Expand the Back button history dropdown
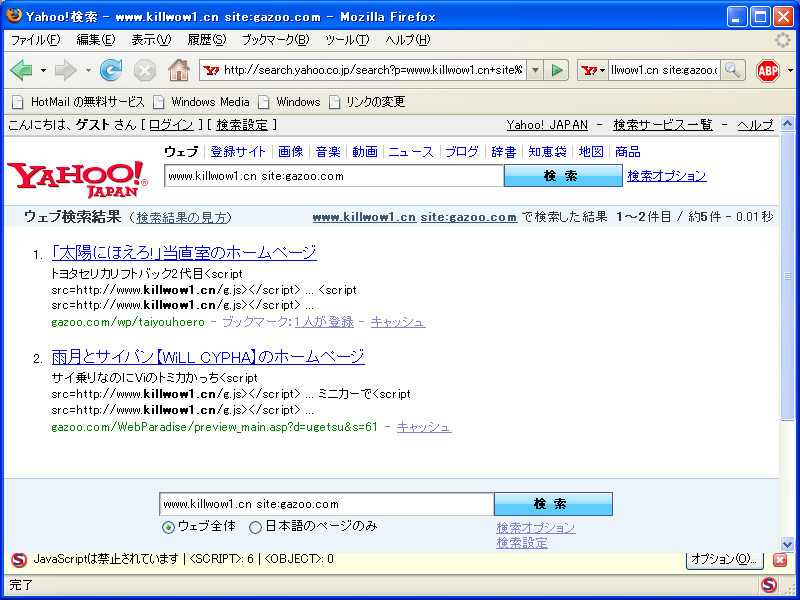 coord(43,70)
